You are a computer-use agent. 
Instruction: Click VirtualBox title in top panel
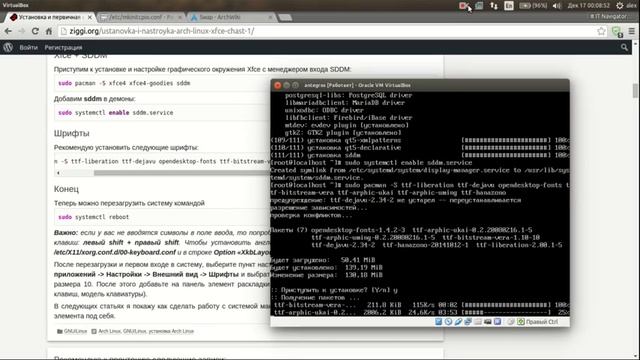[x=16, y=5]
